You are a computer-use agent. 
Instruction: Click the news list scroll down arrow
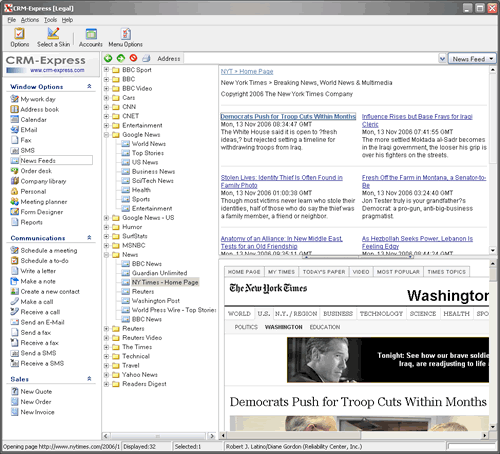[x=493, y=251]
